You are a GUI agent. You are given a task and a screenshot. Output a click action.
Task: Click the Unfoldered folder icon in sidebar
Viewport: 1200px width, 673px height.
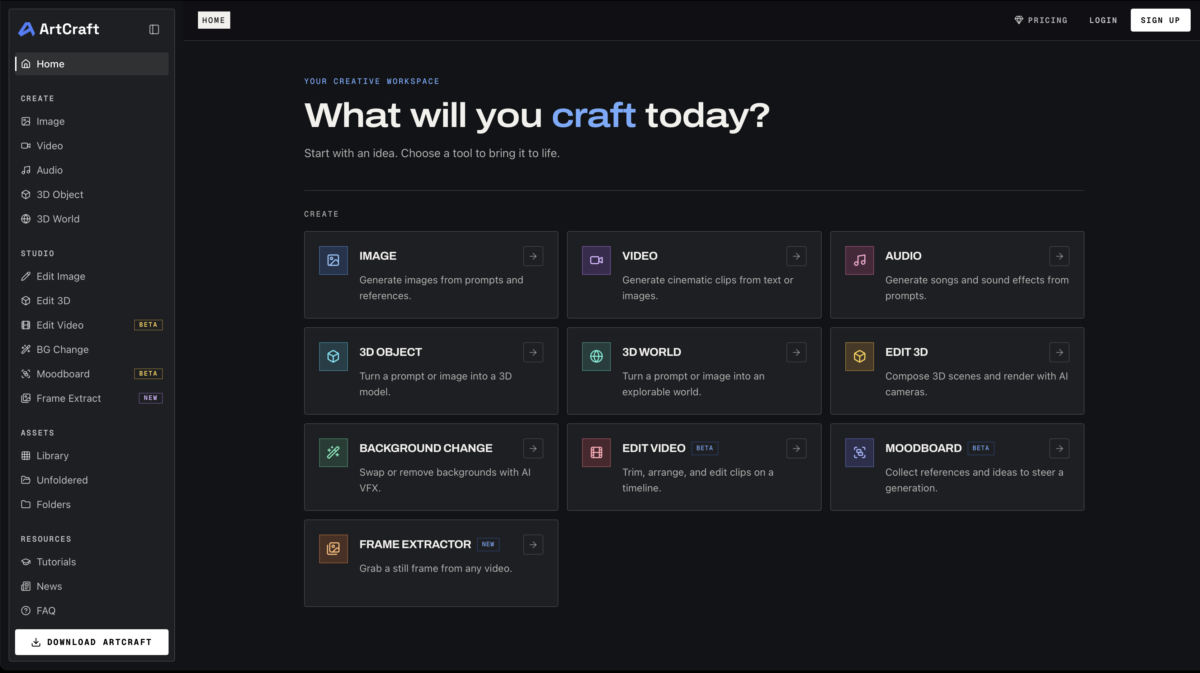click(x=26, y=480)
